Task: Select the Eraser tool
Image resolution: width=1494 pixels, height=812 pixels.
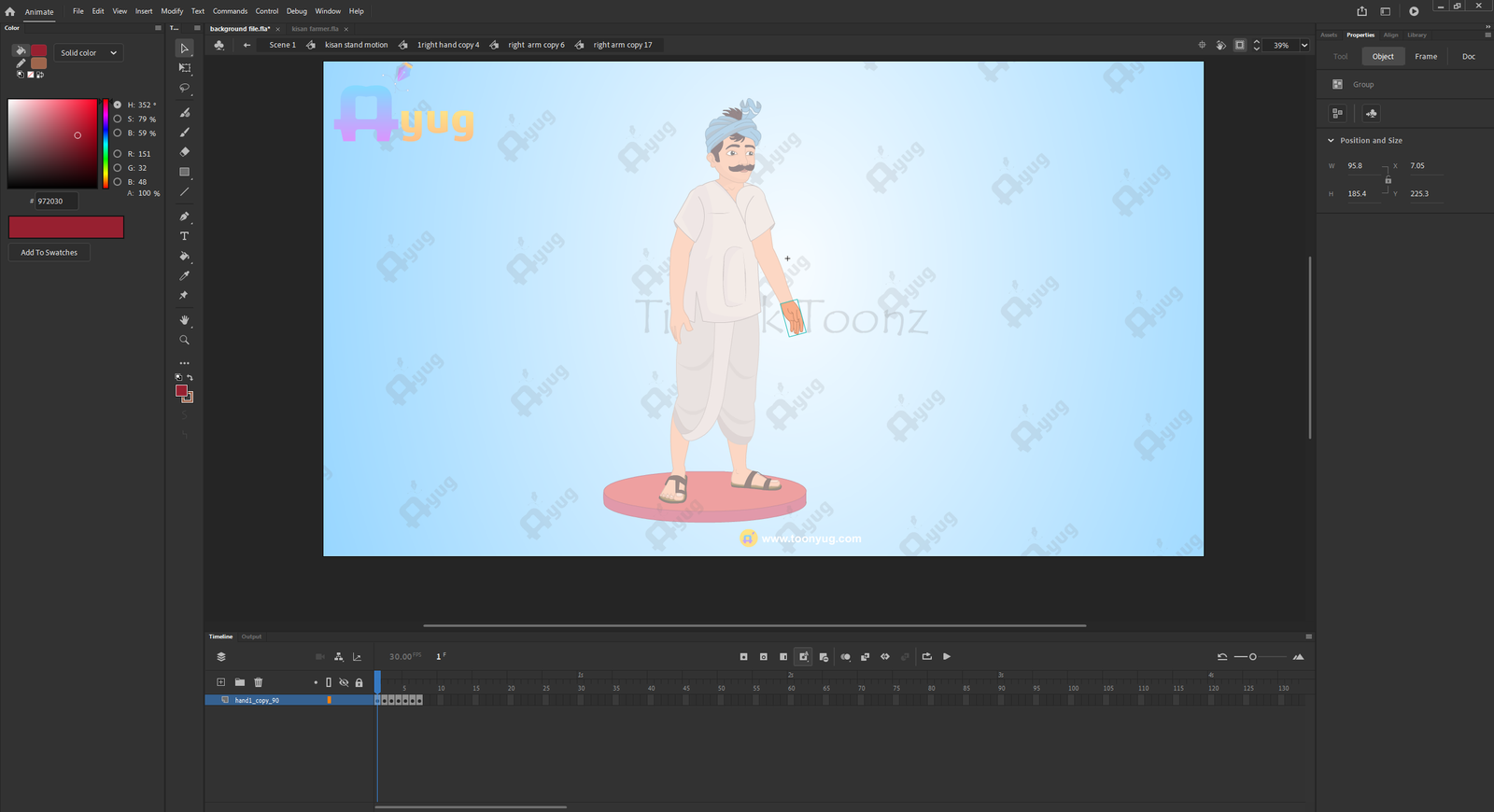Action: click(184, 152)
